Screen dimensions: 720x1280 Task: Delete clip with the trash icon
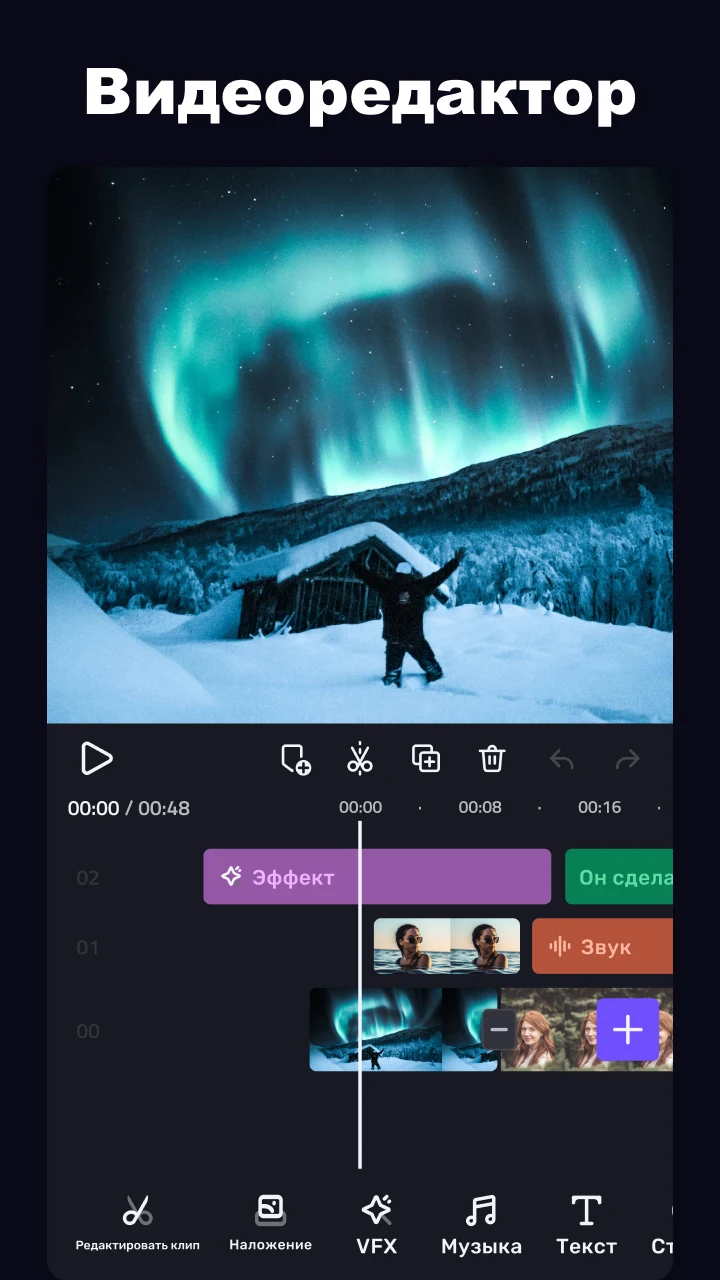pyautogui.click(x=491, y=759)
